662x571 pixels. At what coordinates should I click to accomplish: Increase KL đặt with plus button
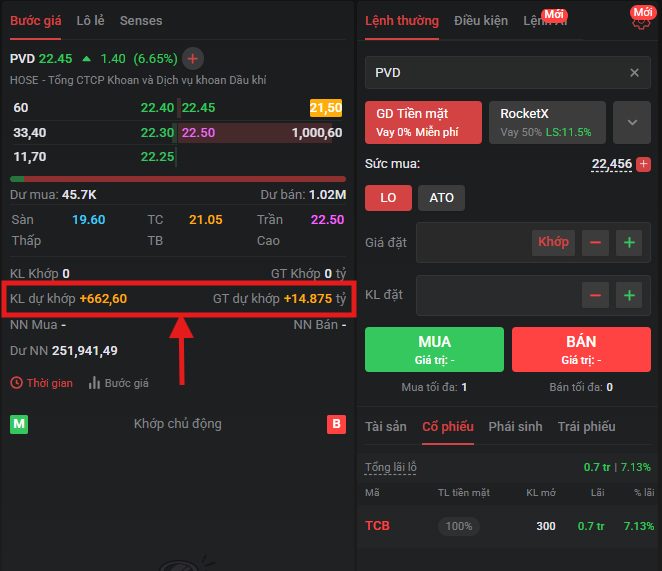[x=628, y=295]
